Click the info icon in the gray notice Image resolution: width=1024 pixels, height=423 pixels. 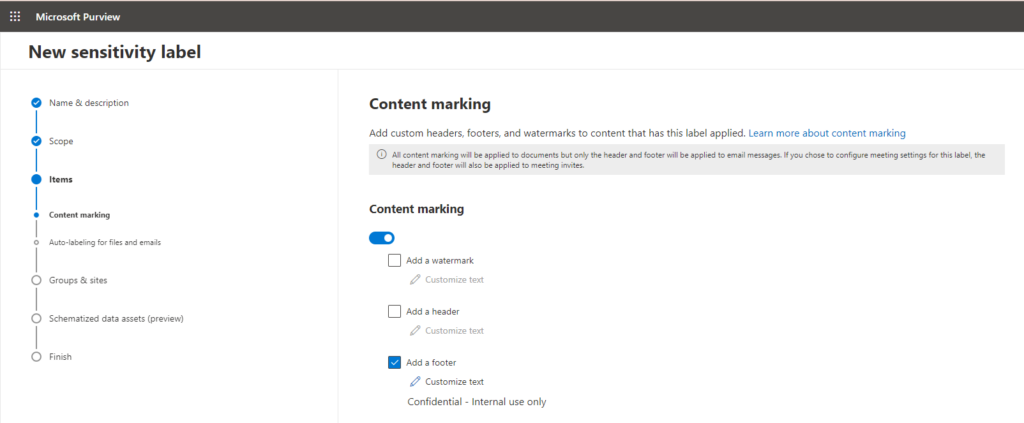pos(381,155)
